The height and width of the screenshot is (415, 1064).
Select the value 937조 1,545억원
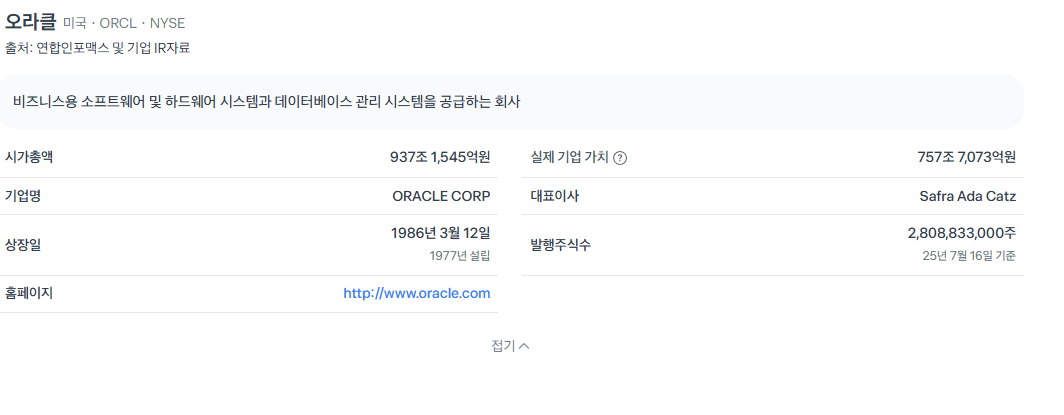click(x=440, y=157)
